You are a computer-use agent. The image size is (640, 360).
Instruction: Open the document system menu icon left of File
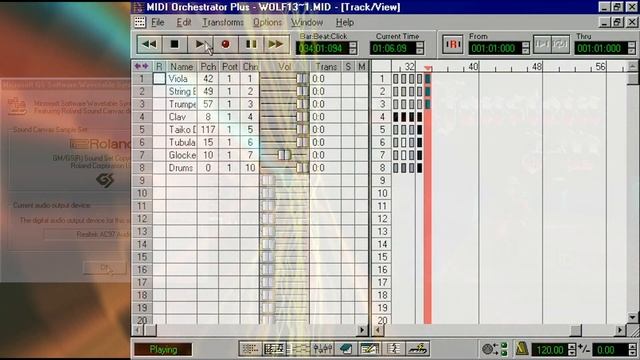pyautogui.click(x=140, y=22)
